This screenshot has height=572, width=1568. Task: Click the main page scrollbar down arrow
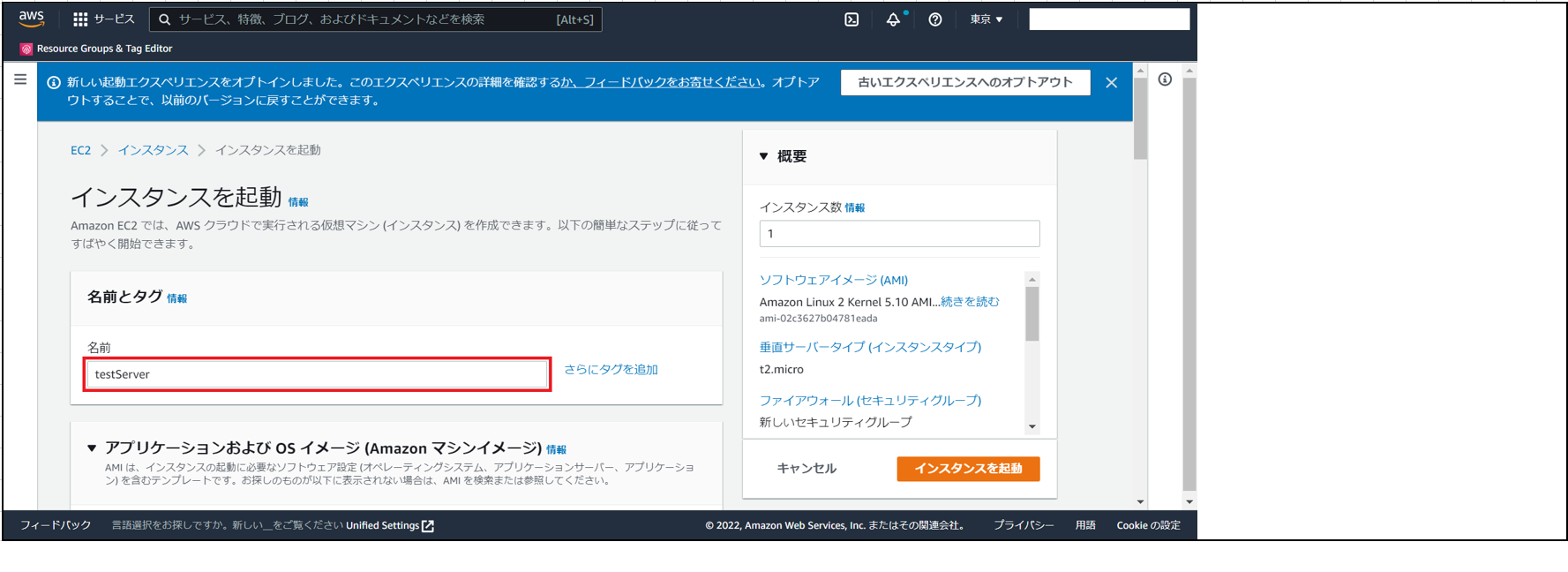(1140, 501)
